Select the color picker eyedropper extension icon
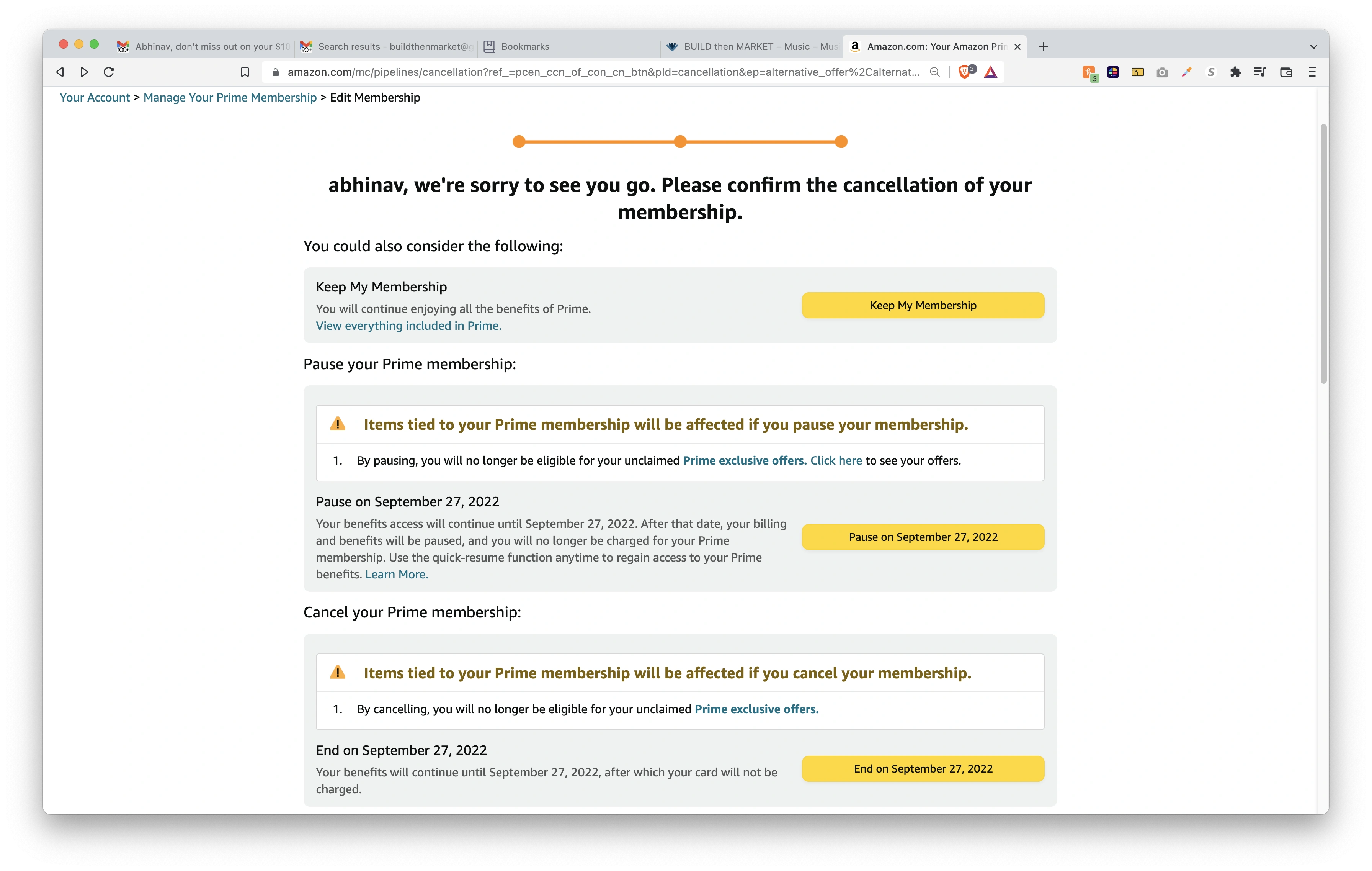1372x871 pixels. coord(1187,72)
